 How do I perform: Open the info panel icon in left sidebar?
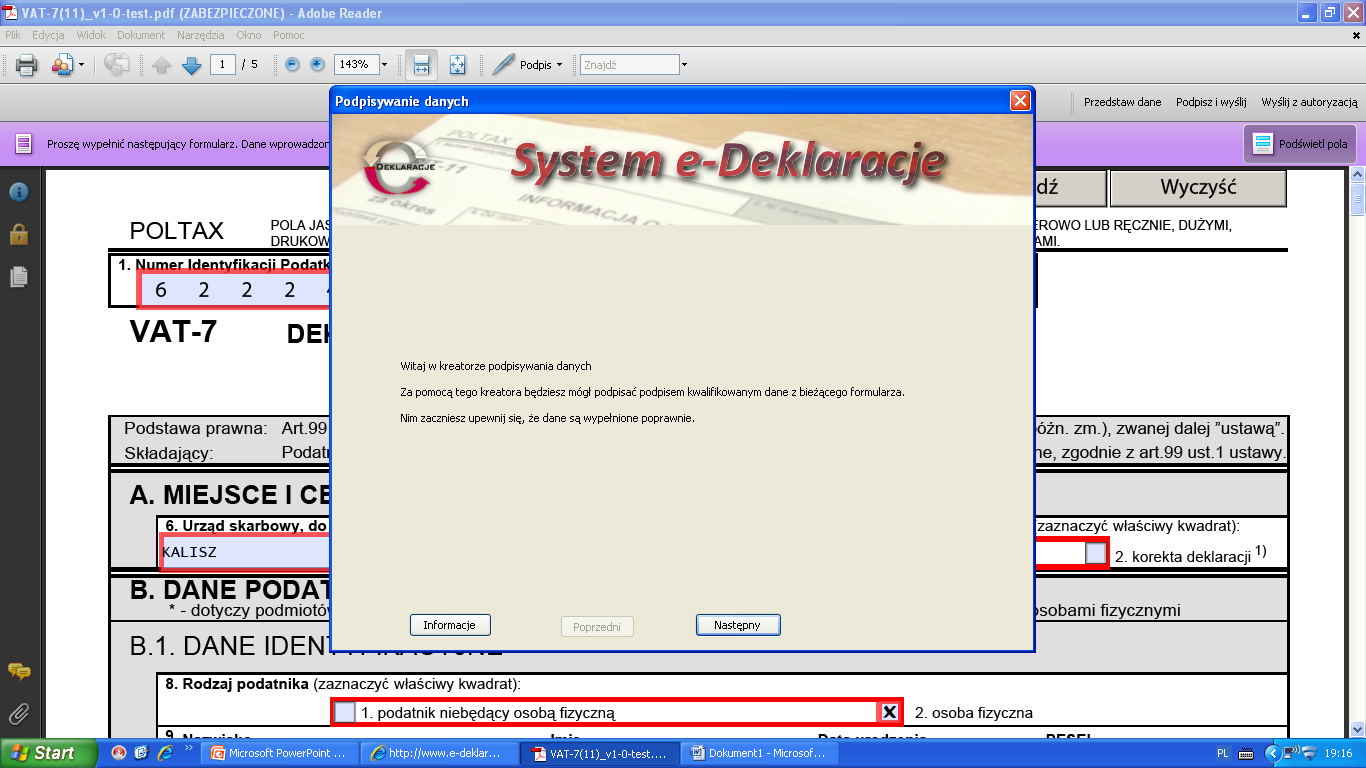[19, 193]
